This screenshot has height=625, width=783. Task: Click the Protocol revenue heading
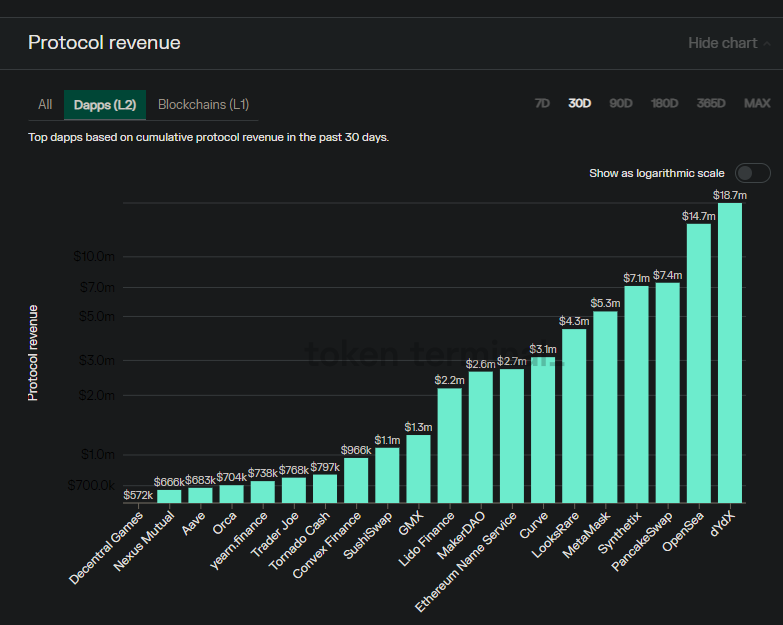click(104, 43)
